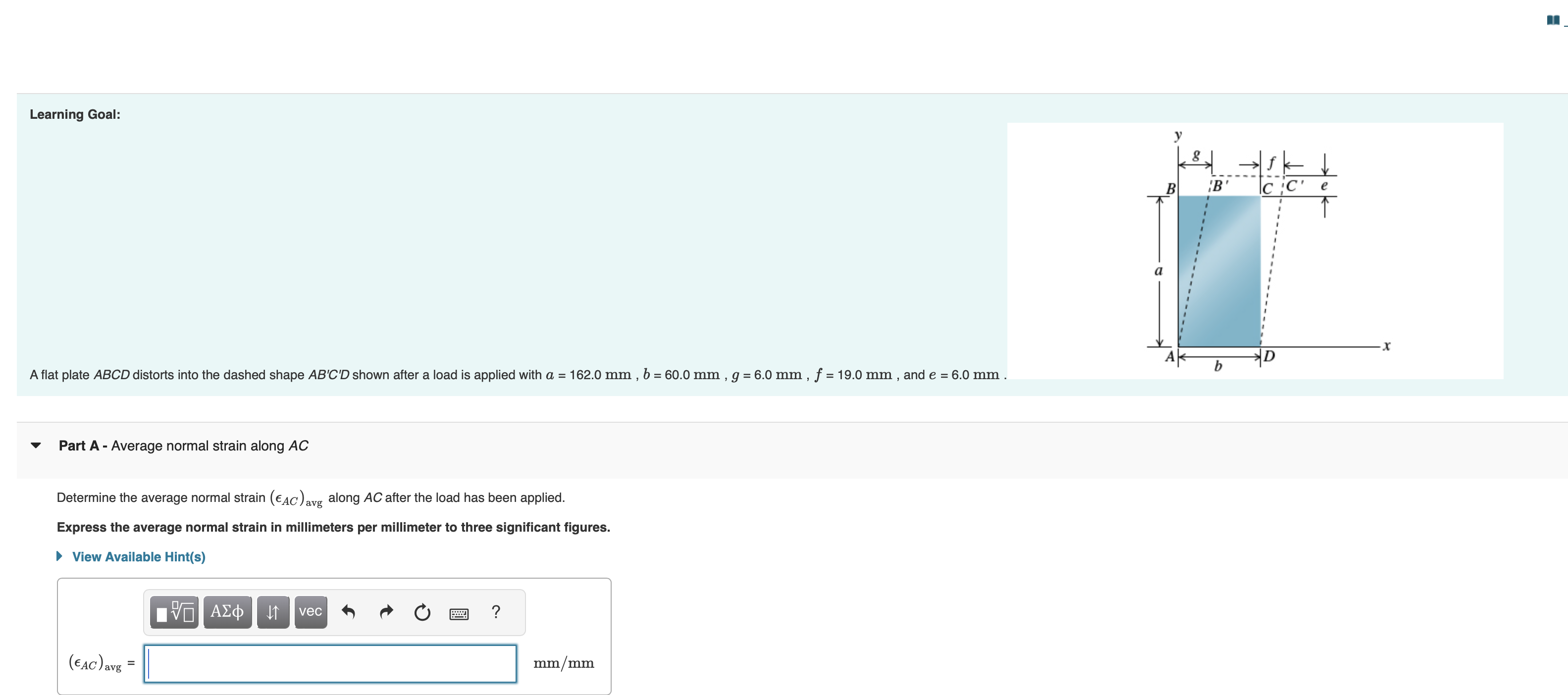Viewport: 1568px width, 695px height.
Task: Reset the answer box with the circular arrow
Action: tap(422, 612)
